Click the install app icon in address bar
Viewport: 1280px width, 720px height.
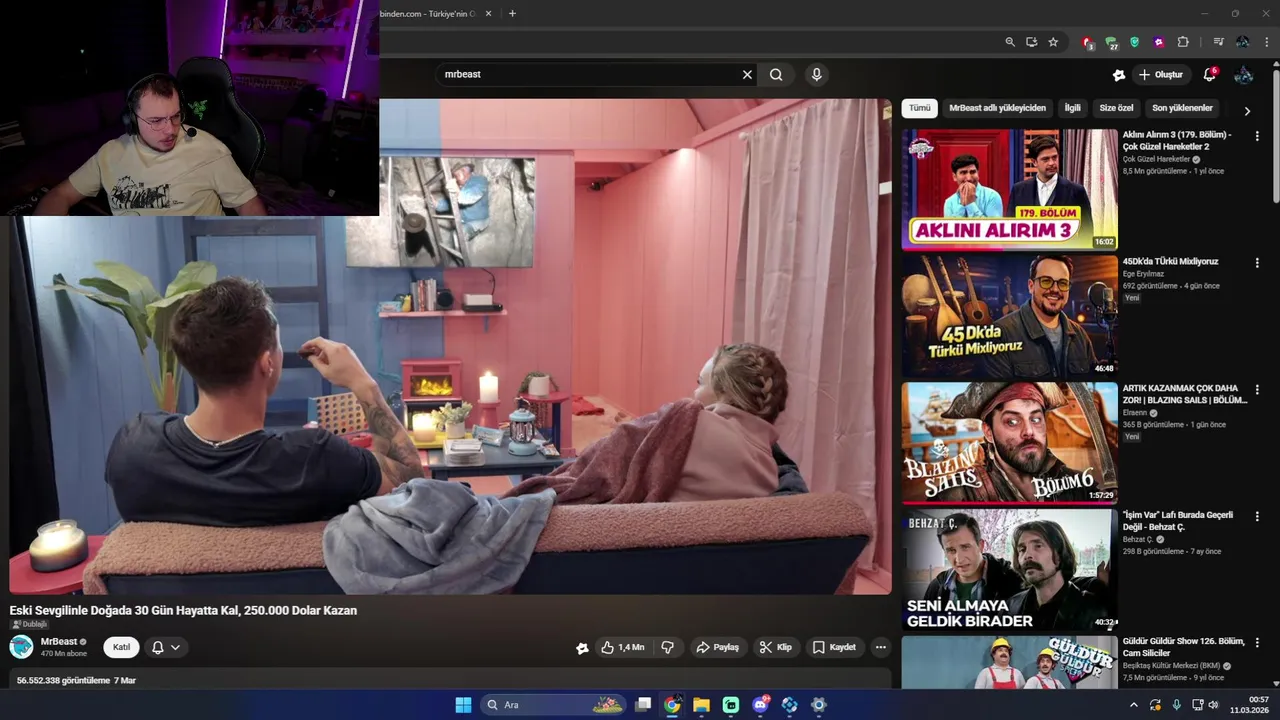point(1031,42)
